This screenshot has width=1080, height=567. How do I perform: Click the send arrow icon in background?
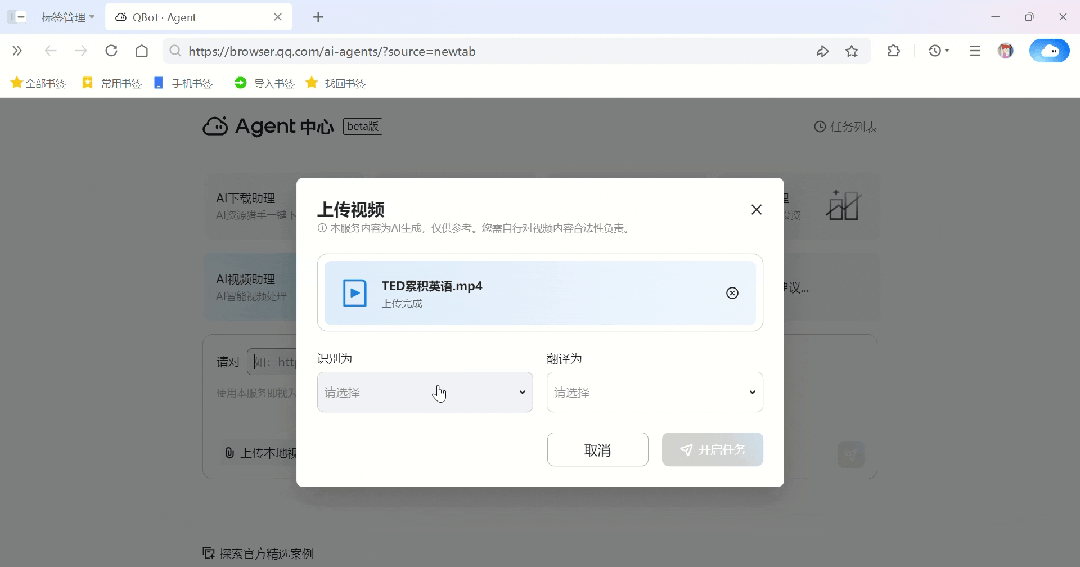851,455
